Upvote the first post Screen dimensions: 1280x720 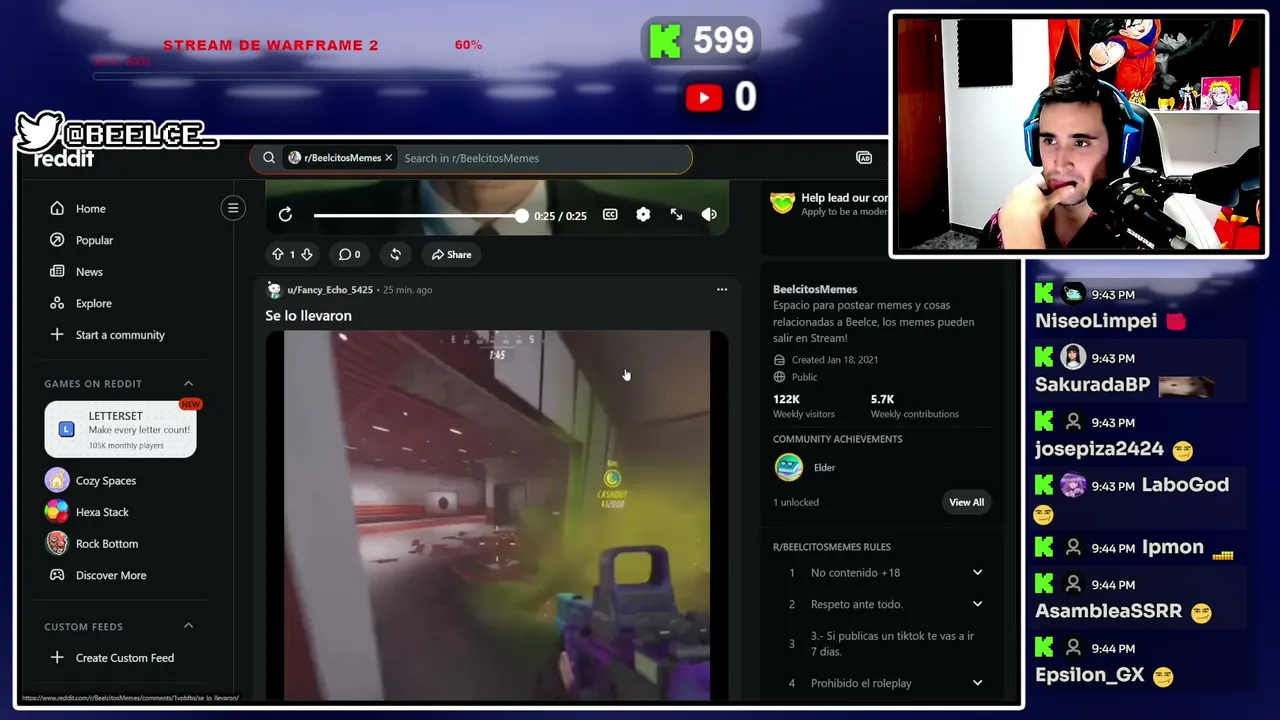(x=278, y=255)
